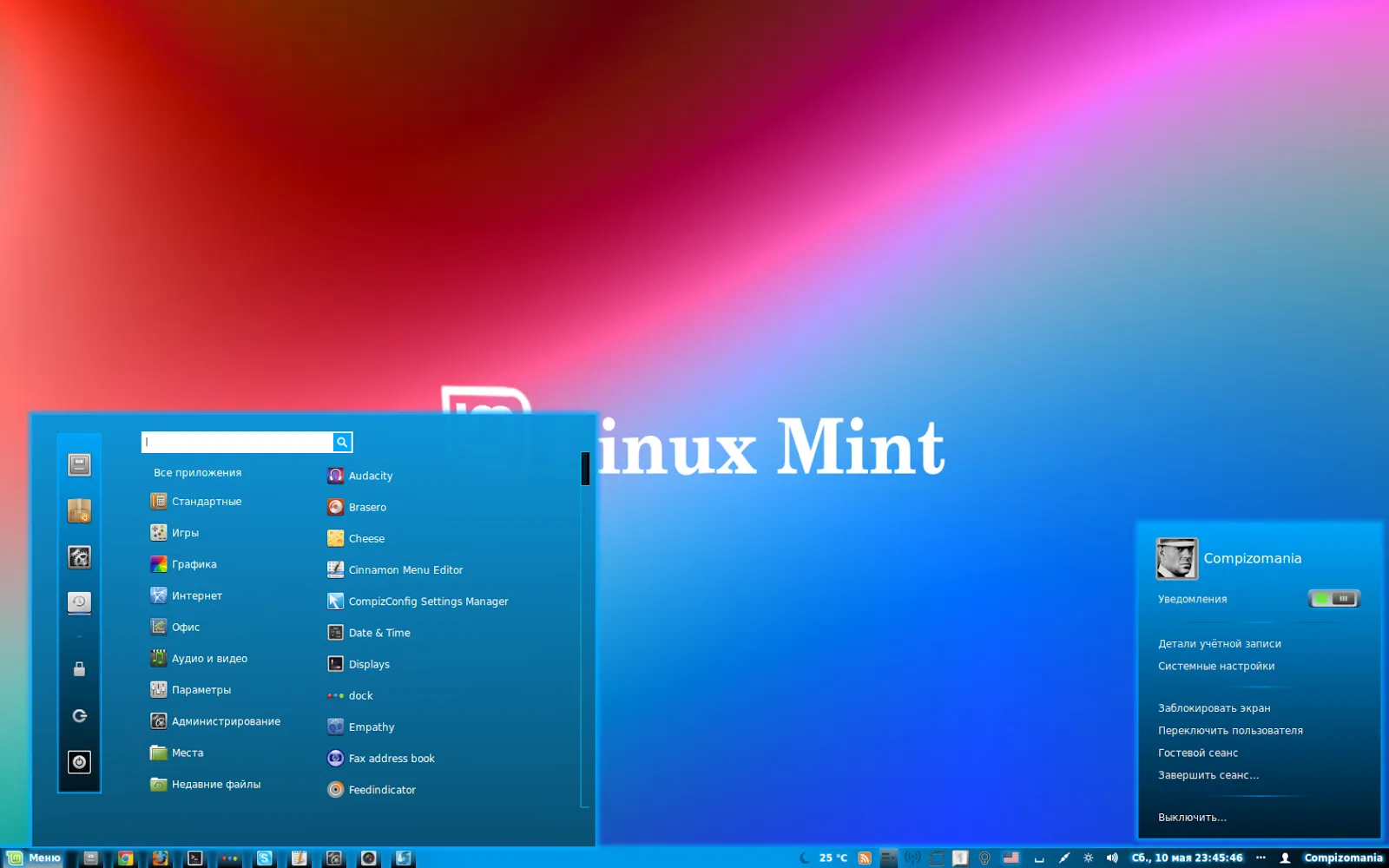
Task: Click the lock screen padlock in menu sidebar
Action: coord(79,669)
